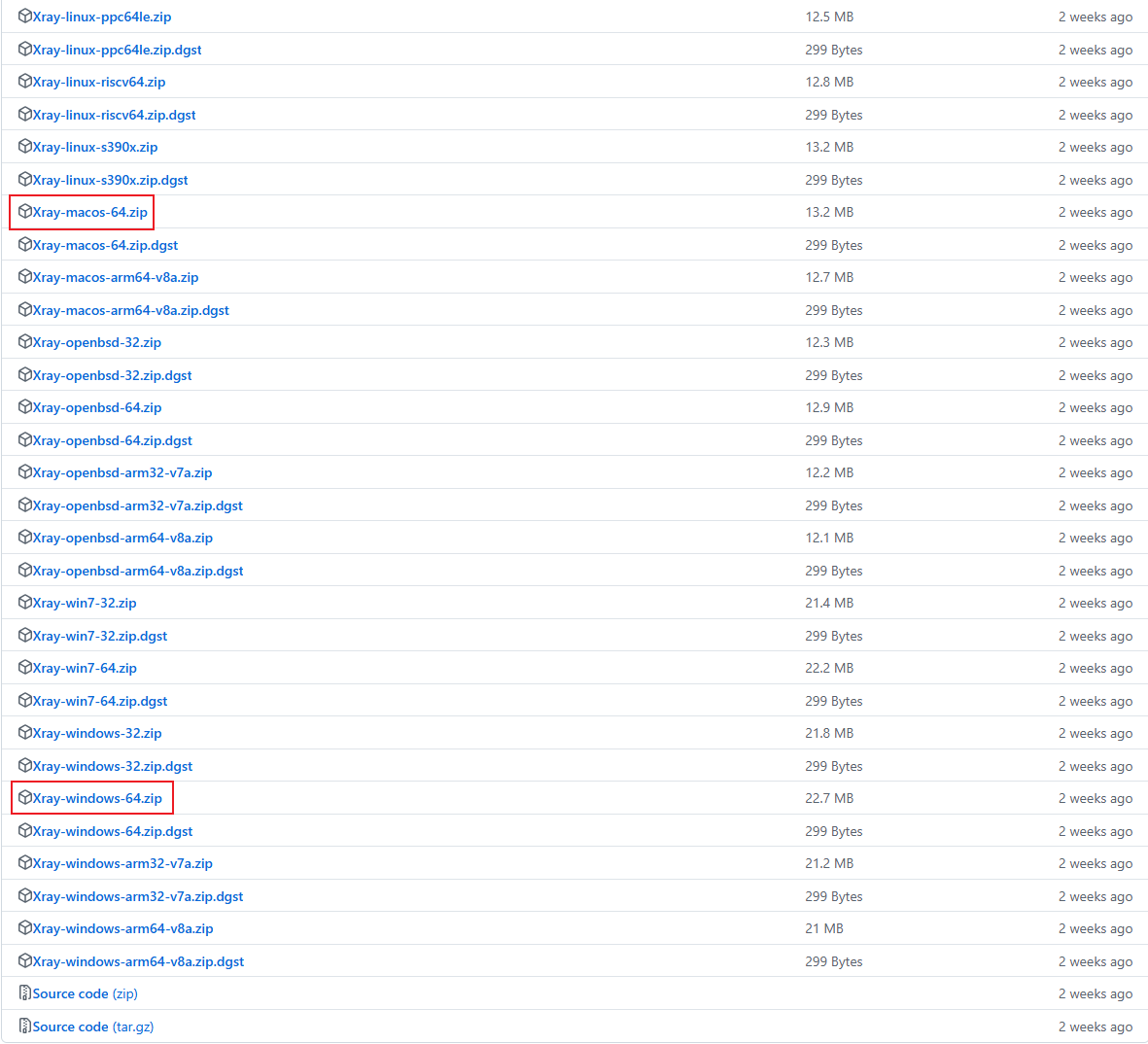
Task: Click the package icon beside Xray-macos-64.zip
Action: 25,212
